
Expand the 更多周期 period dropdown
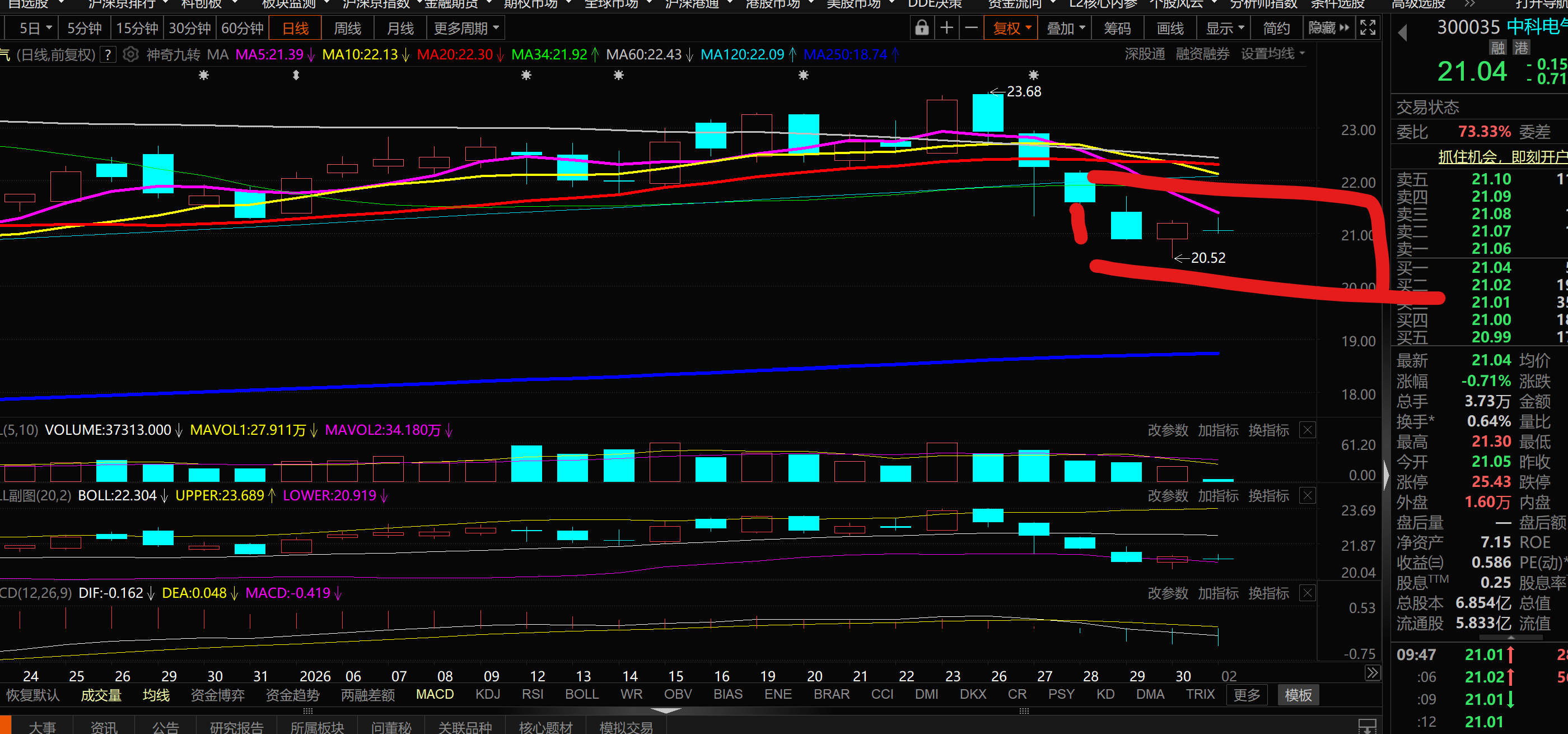click(466, 28)
